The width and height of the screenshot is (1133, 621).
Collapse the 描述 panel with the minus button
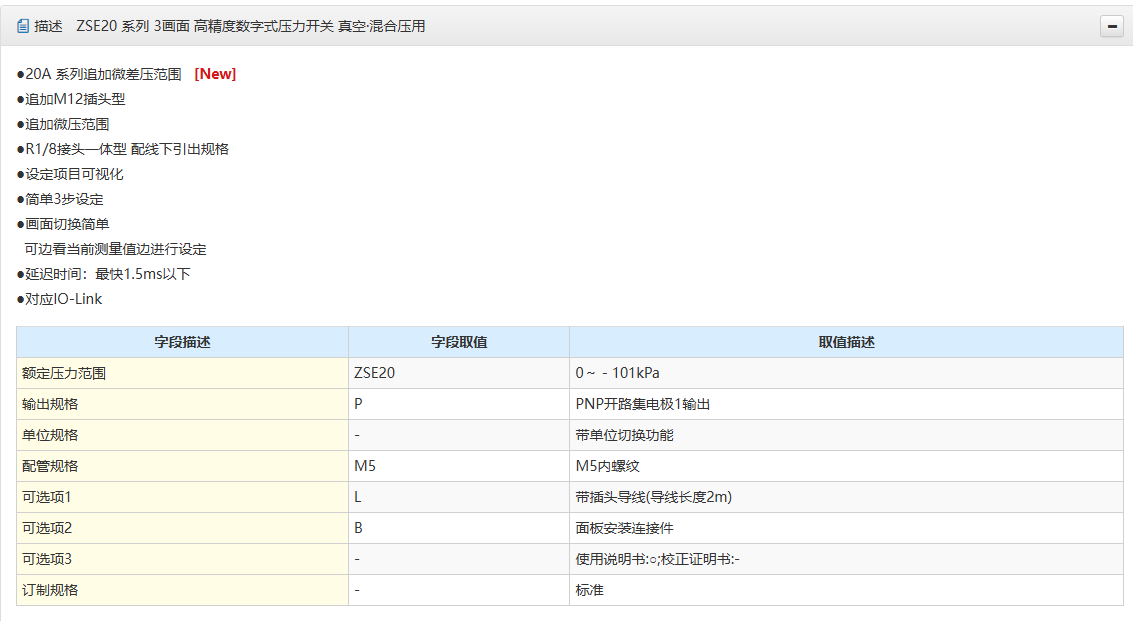coord(1111,27)
